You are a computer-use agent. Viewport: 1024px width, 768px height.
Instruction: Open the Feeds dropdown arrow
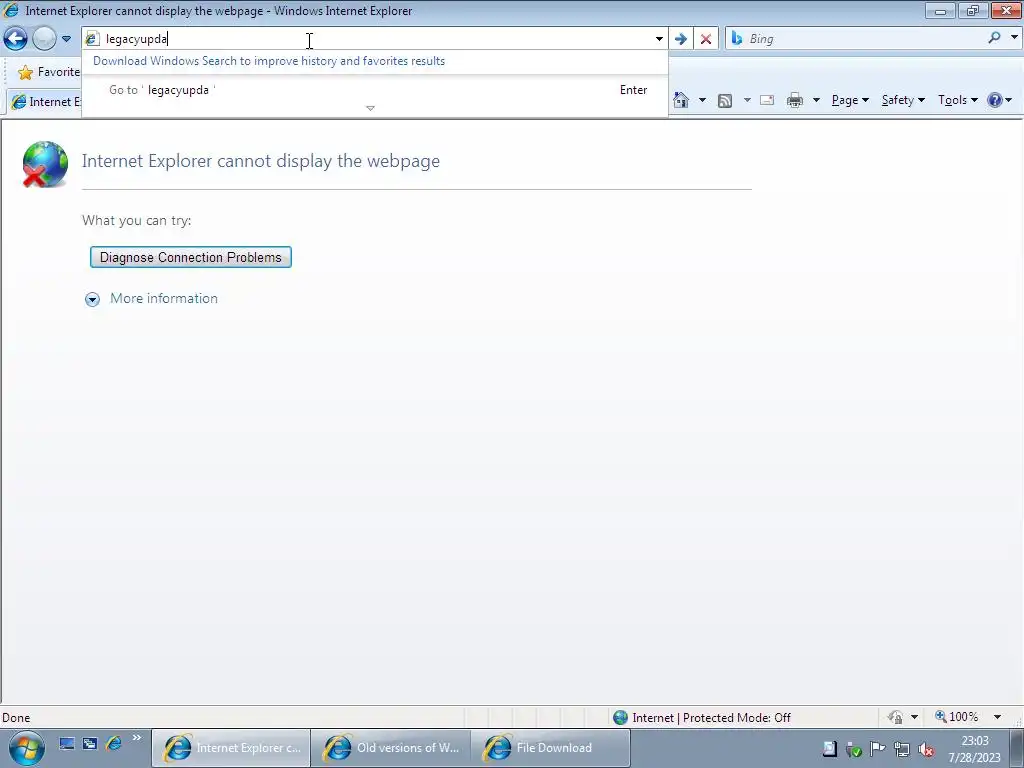pos(747,100)
